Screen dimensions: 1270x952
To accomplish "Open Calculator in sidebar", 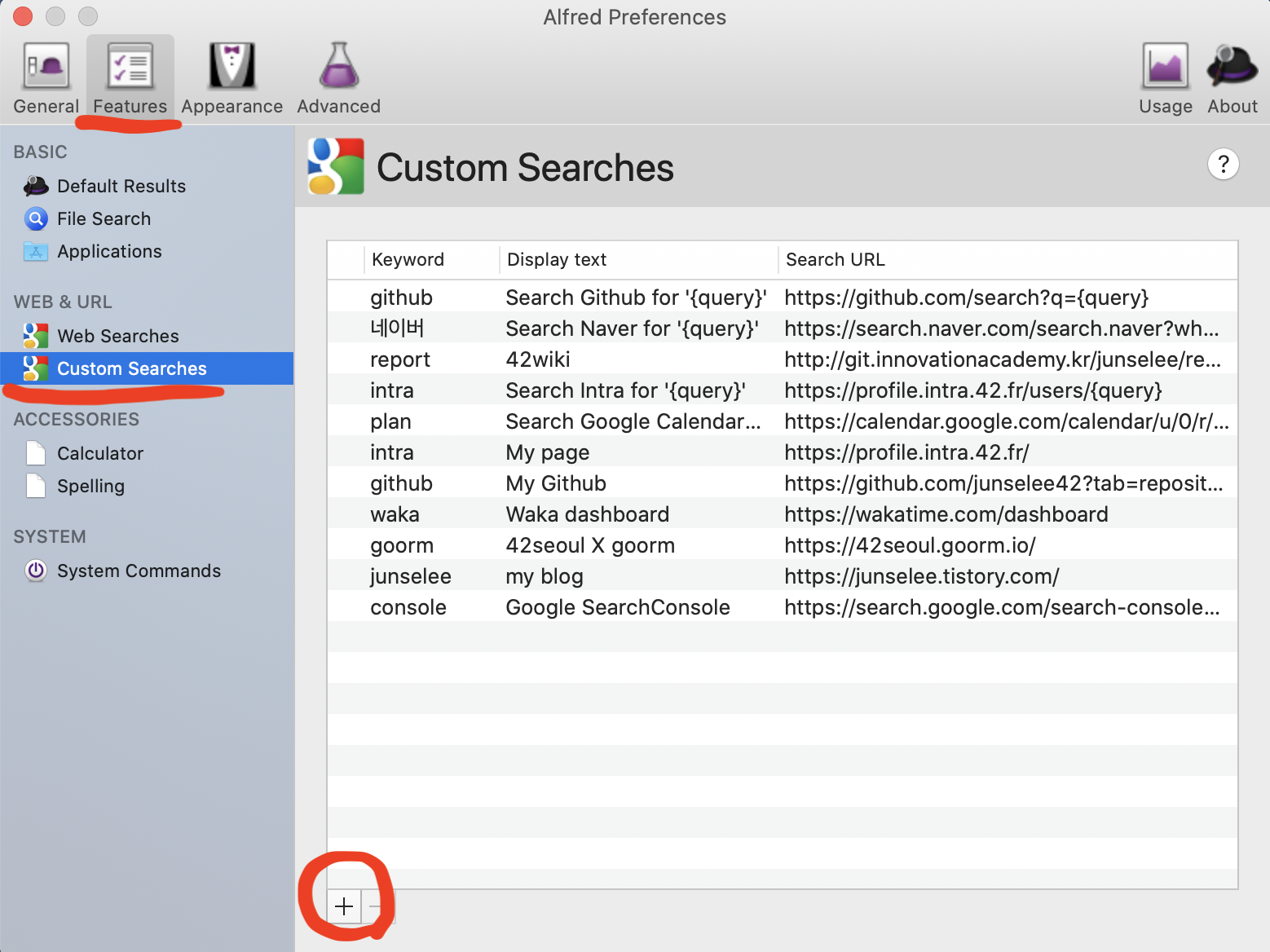I will 147,453.
